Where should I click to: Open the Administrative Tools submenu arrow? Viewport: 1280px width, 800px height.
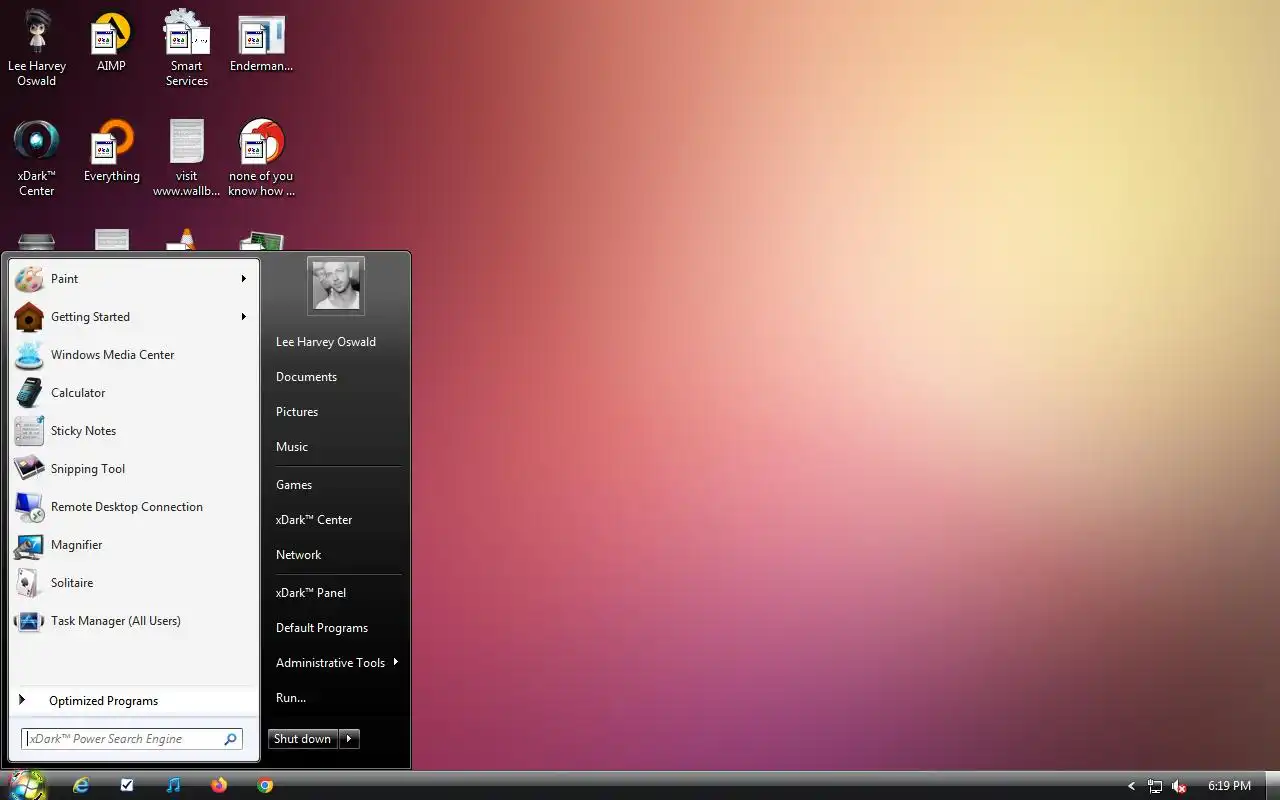[396, 662]
